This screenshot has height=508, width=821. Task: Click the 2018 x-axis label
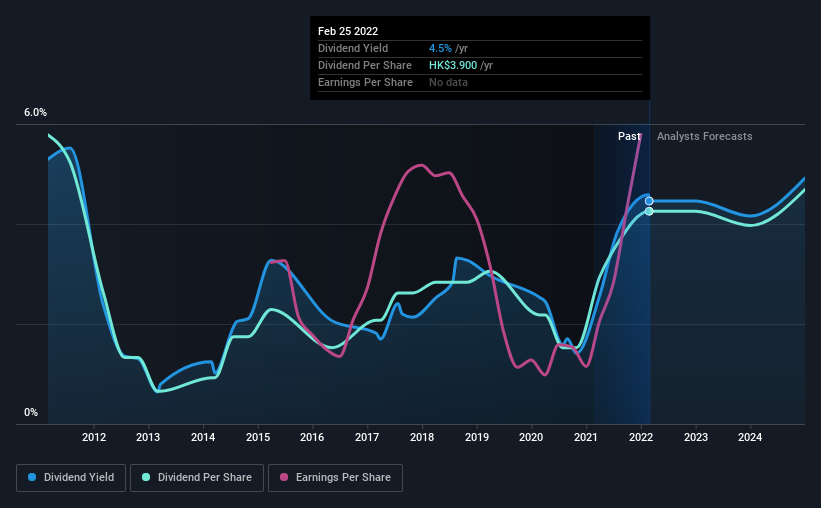(422, 437)
